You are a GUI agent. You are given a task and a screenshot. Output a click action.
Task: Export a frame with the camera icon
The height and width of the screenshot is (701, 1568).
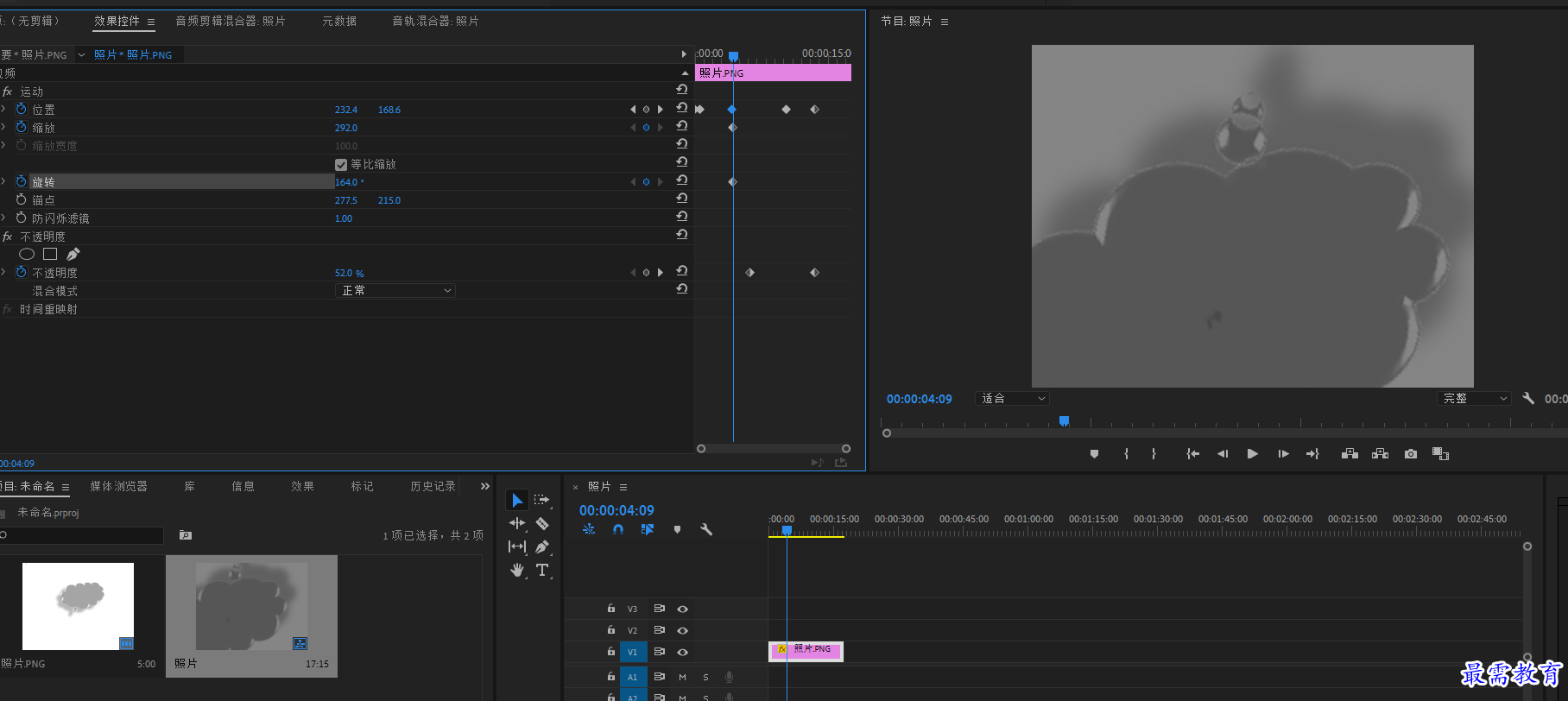[1411, 454]
